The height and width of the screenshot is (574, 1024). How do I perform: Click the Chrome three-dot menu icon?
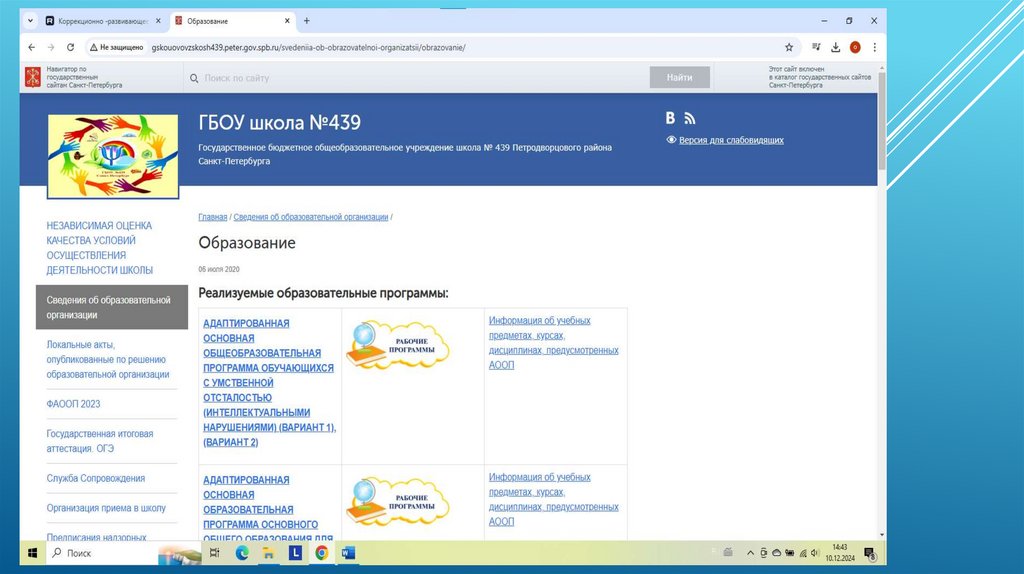[x=873, y=47]
